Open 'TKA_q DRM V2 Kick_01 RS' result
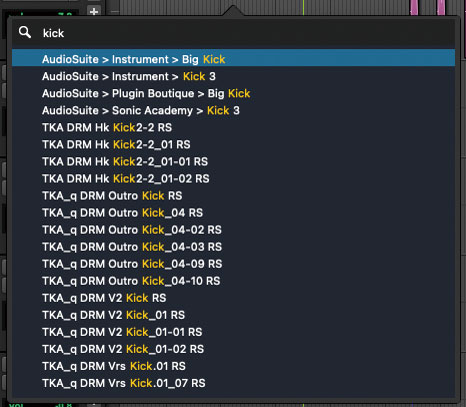Viewport: 466px width, 407px height. pyautogui.click(x=233, y=315)
